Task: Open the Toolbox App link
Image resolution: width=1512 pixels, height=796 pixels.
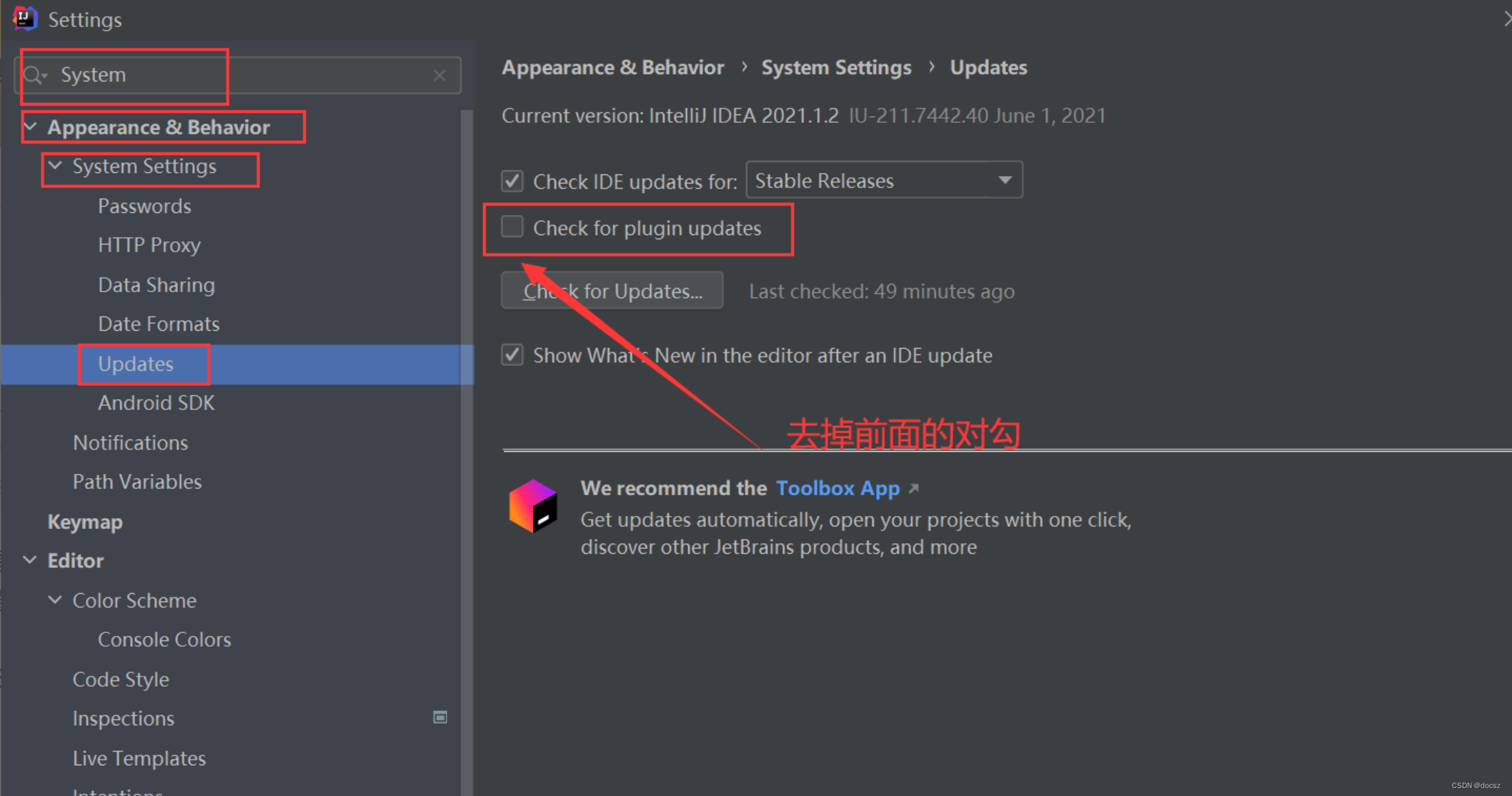Action: click(x=837, y=489)
